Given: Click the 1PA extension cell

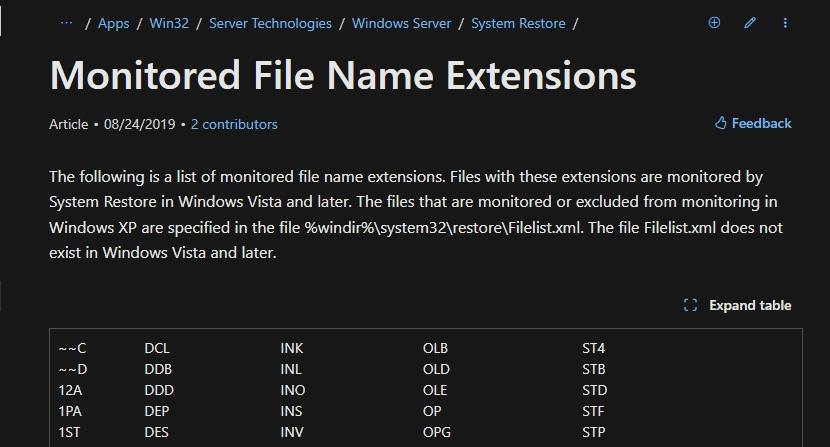Looking at the screenshot, I should click(70, 411).
